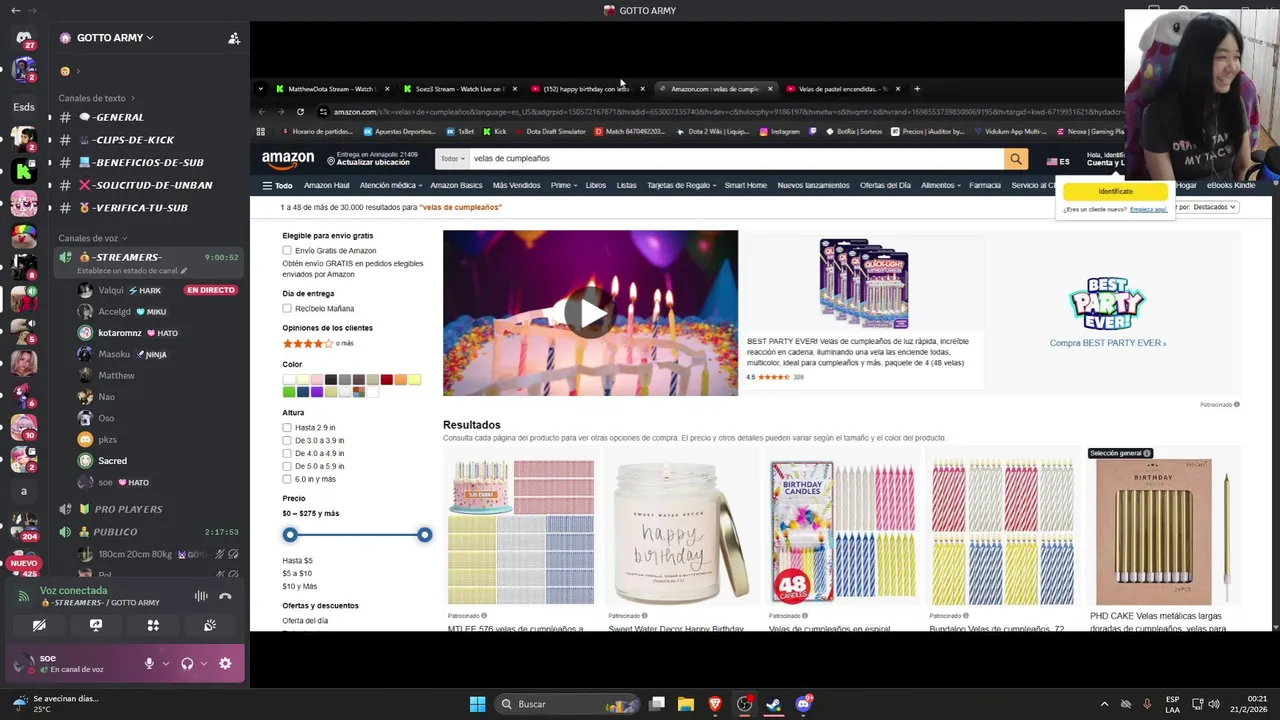The width and height of the screenshot is (1280, 720).
Task: Turn on camera in Discord voice panel
Action: (39, 625)
